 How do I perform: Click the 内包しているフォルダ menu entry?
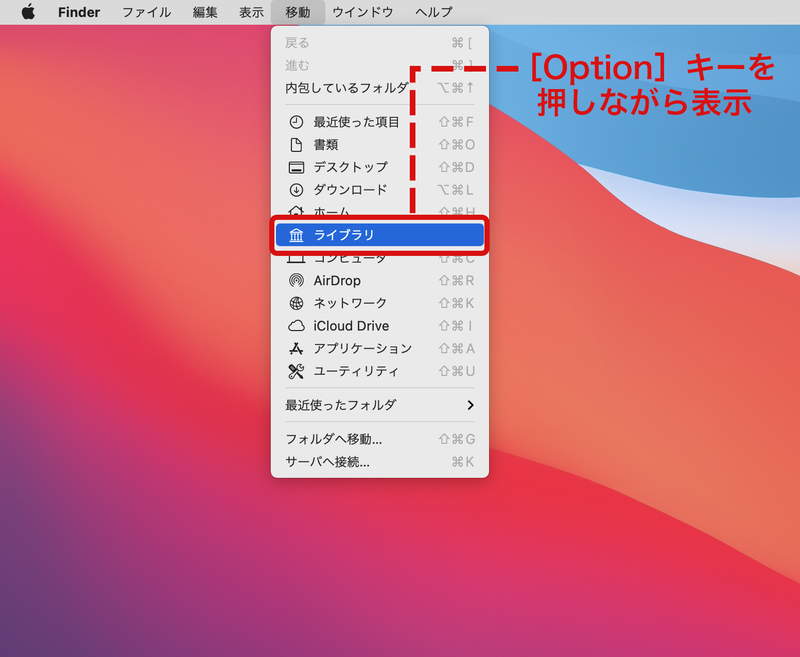click(x=340, y=87)
